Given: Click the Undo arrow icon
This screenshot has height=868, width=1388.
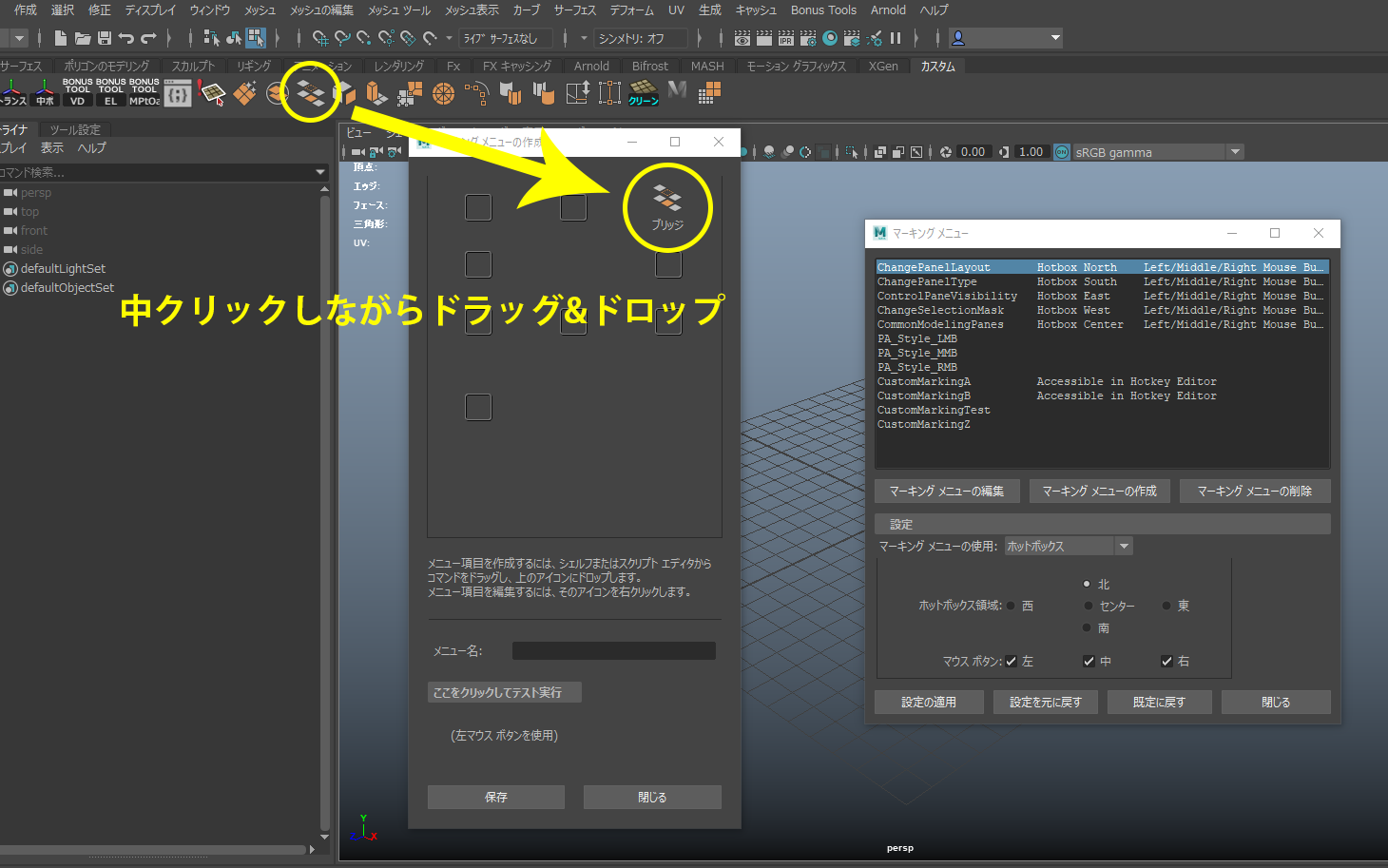Looking at the screenshot, I should click(x=126, y=38).
